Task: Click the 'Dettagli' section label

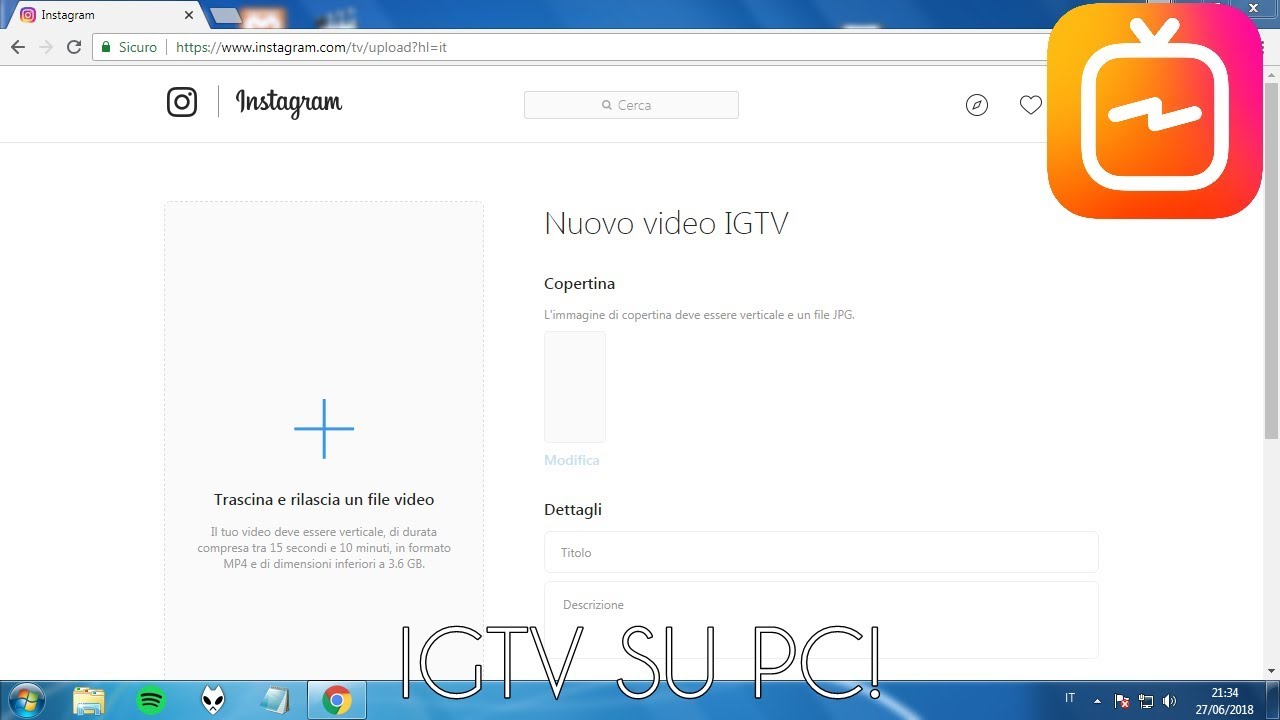Action: [x=573, y=510]
